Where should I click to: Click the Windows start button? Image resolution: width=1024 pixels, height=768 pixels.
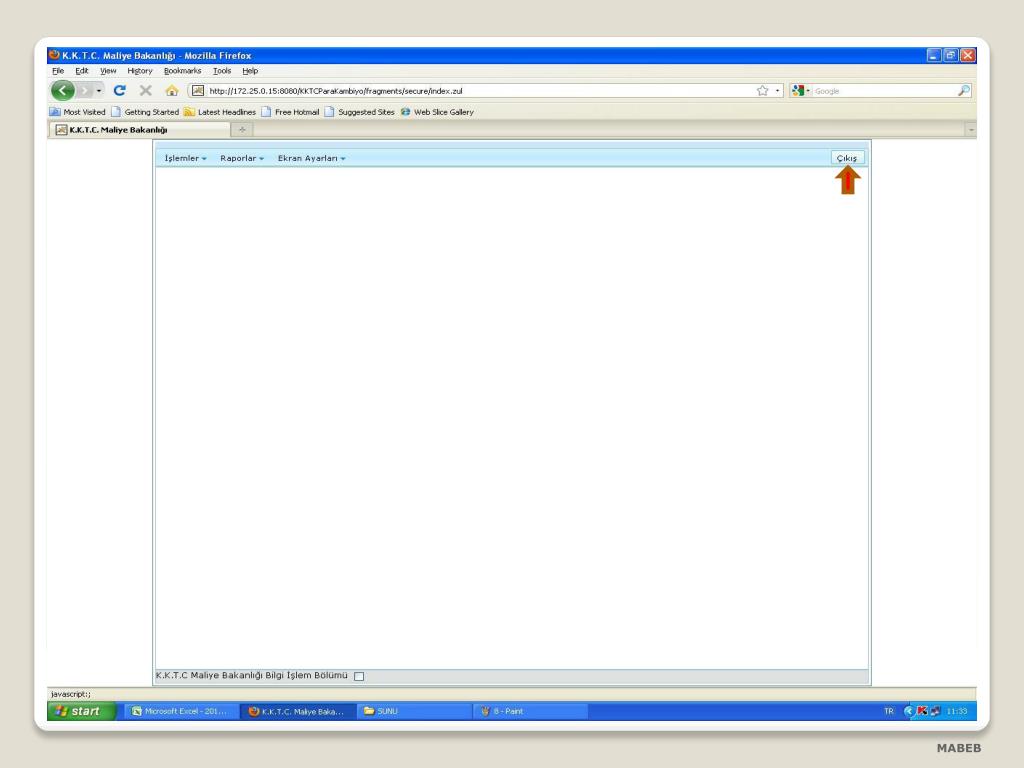82,711
